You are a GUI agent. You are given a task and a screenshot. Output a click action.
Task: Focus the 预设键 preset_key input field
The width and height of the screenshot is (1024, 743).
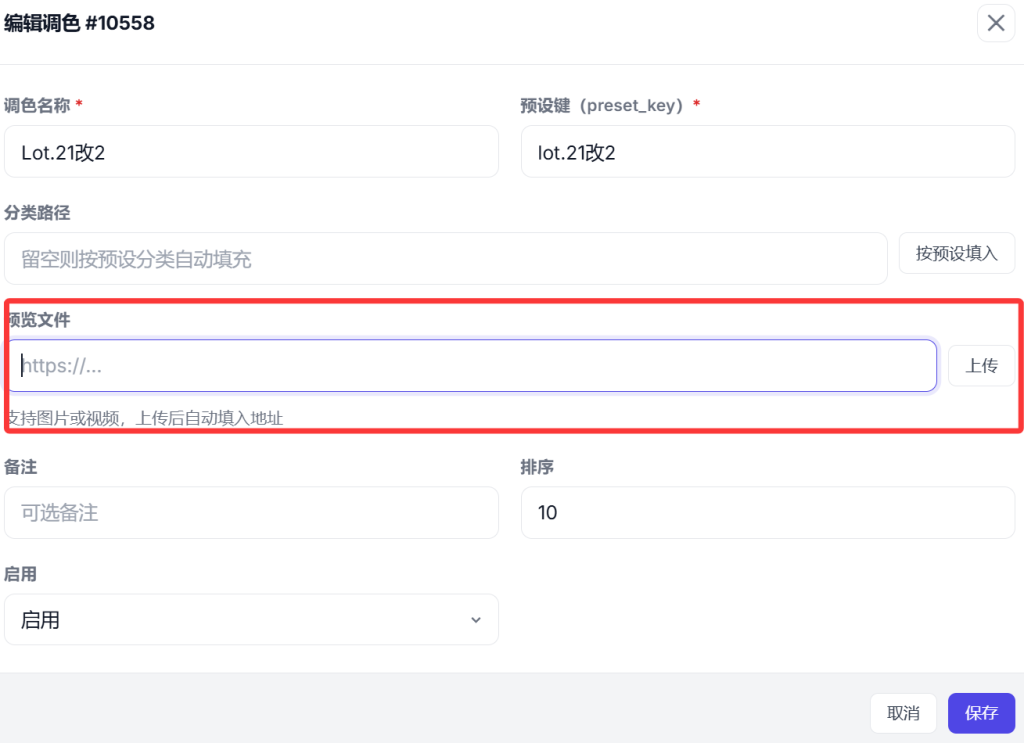coord(767,152)
